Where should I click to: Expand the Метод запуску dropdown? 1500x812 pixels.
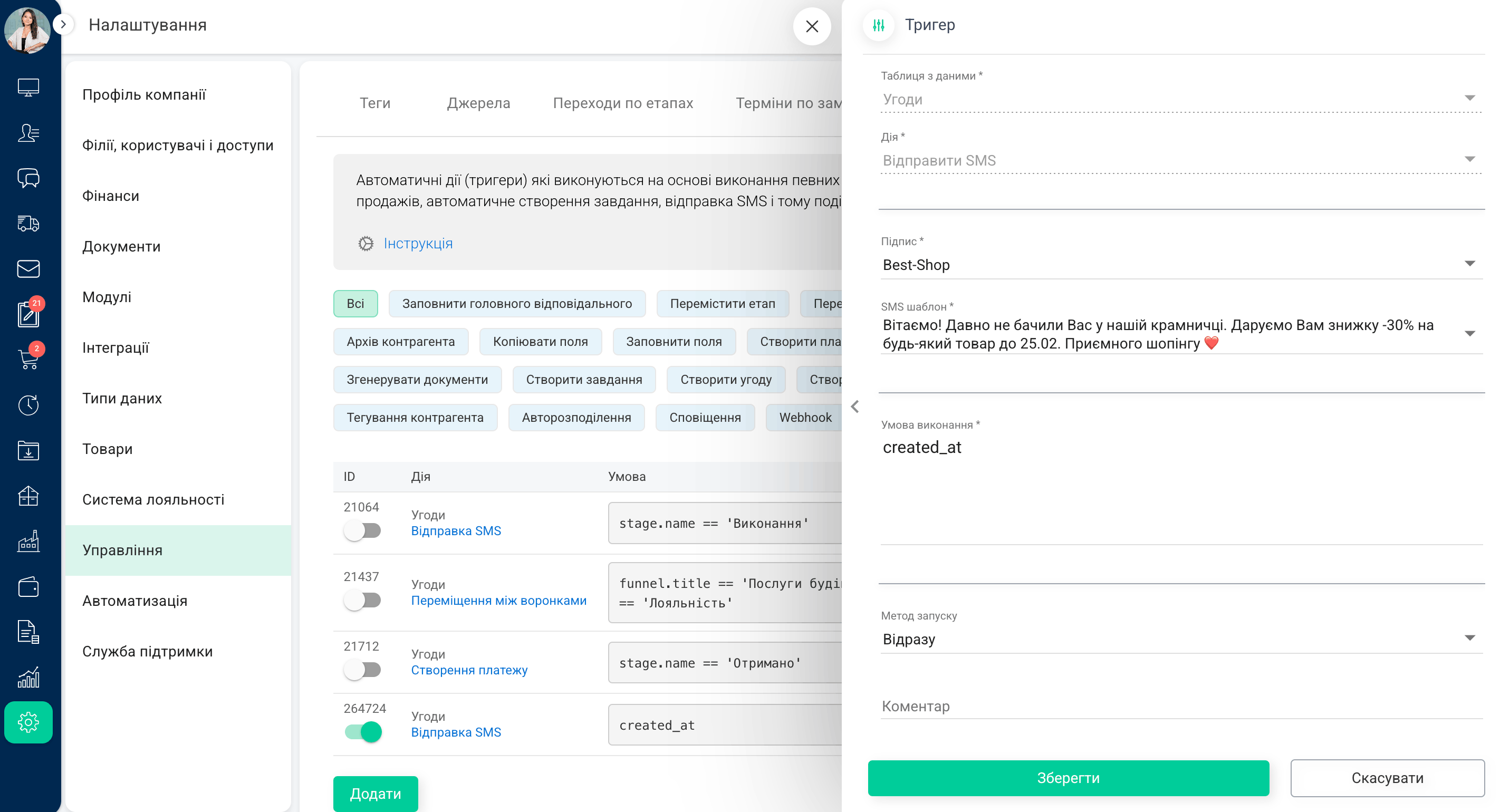point(1180,639)
